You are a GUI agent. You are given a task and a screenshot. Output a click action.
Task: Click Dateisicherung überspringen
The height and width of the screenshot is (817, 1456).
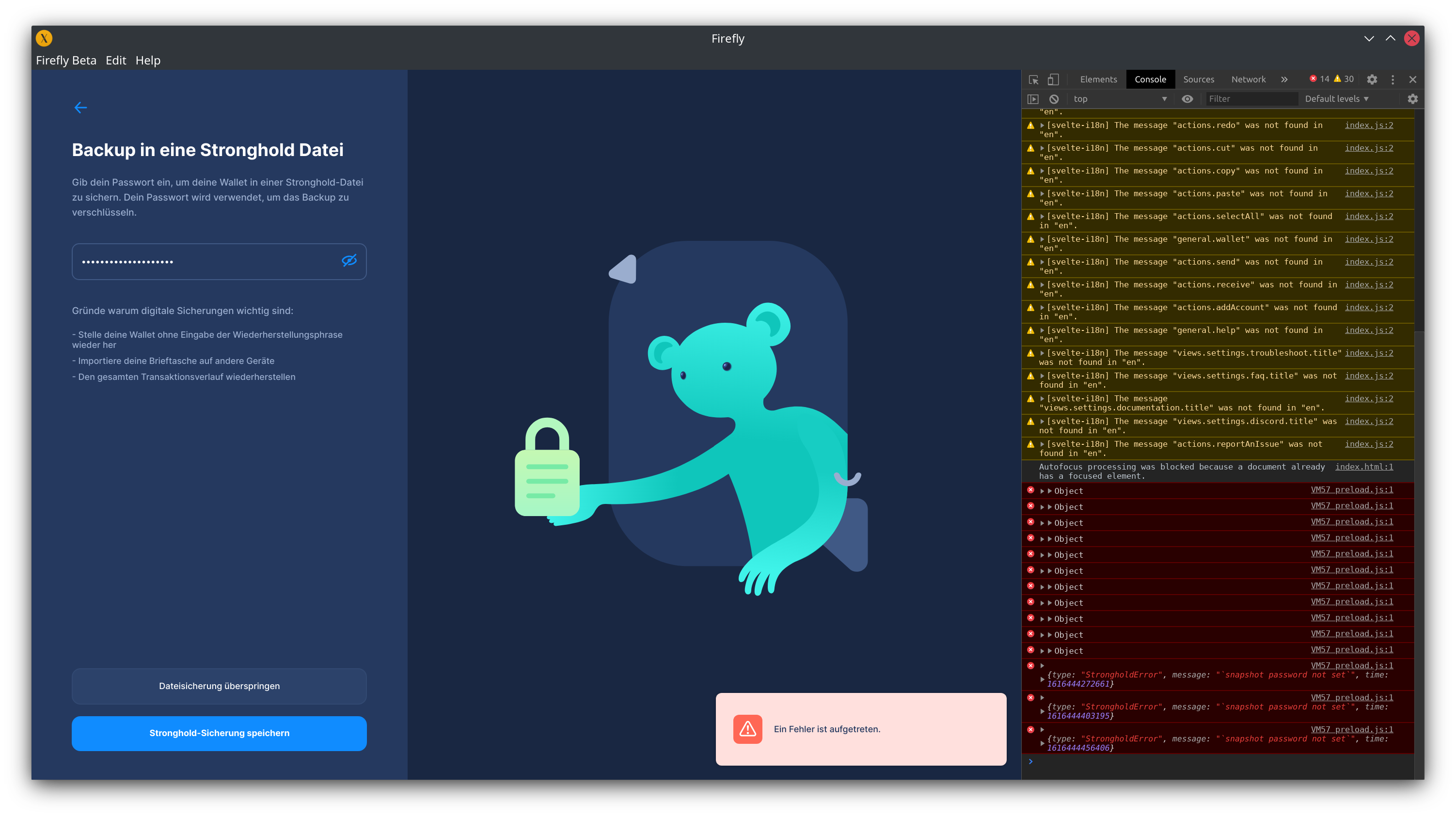pos(219,686)
